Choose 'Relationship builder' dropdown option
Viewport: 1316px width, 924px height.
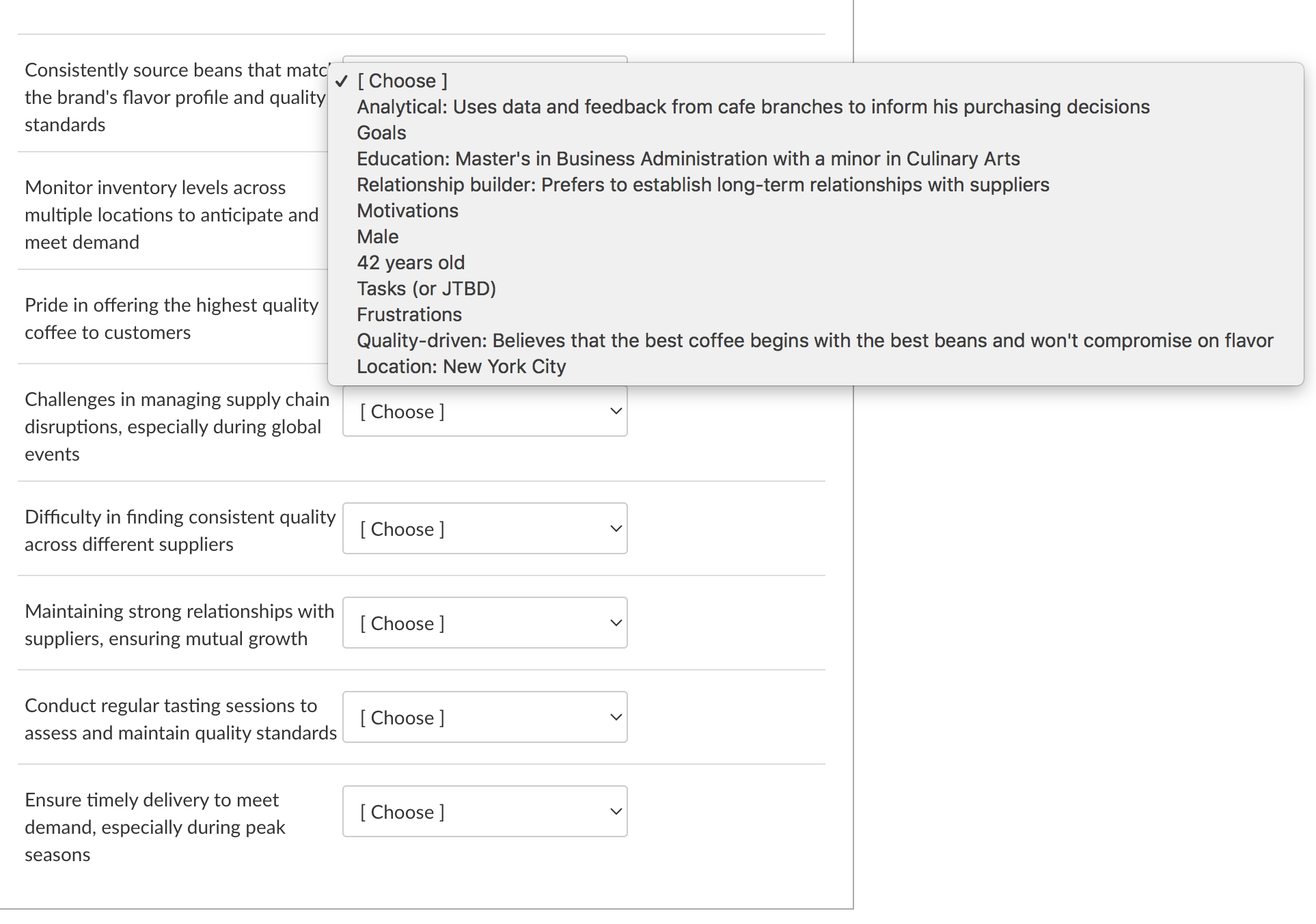[x=702, y=185]
